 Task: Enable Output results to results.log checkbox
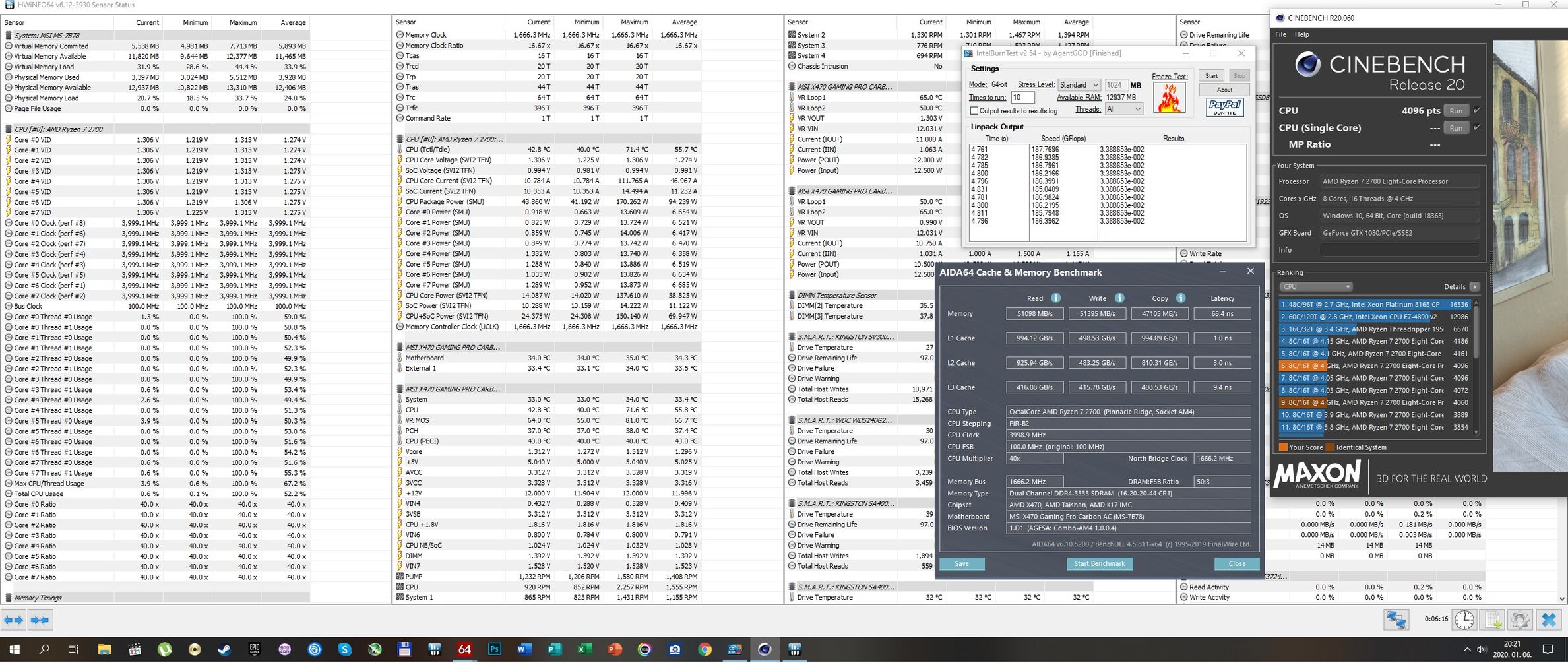(x=974, y=111)
